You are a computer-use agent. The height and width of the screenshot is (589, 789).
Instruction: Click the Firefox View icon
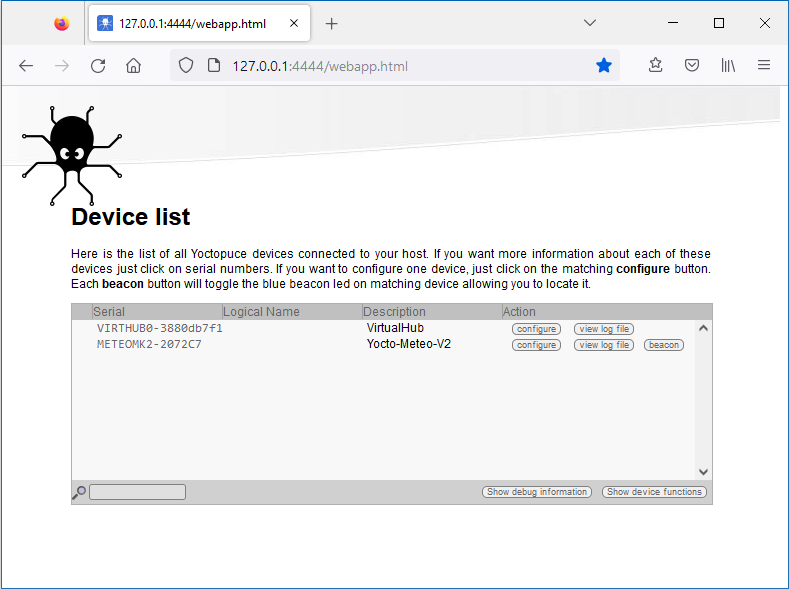pos(62,23)
